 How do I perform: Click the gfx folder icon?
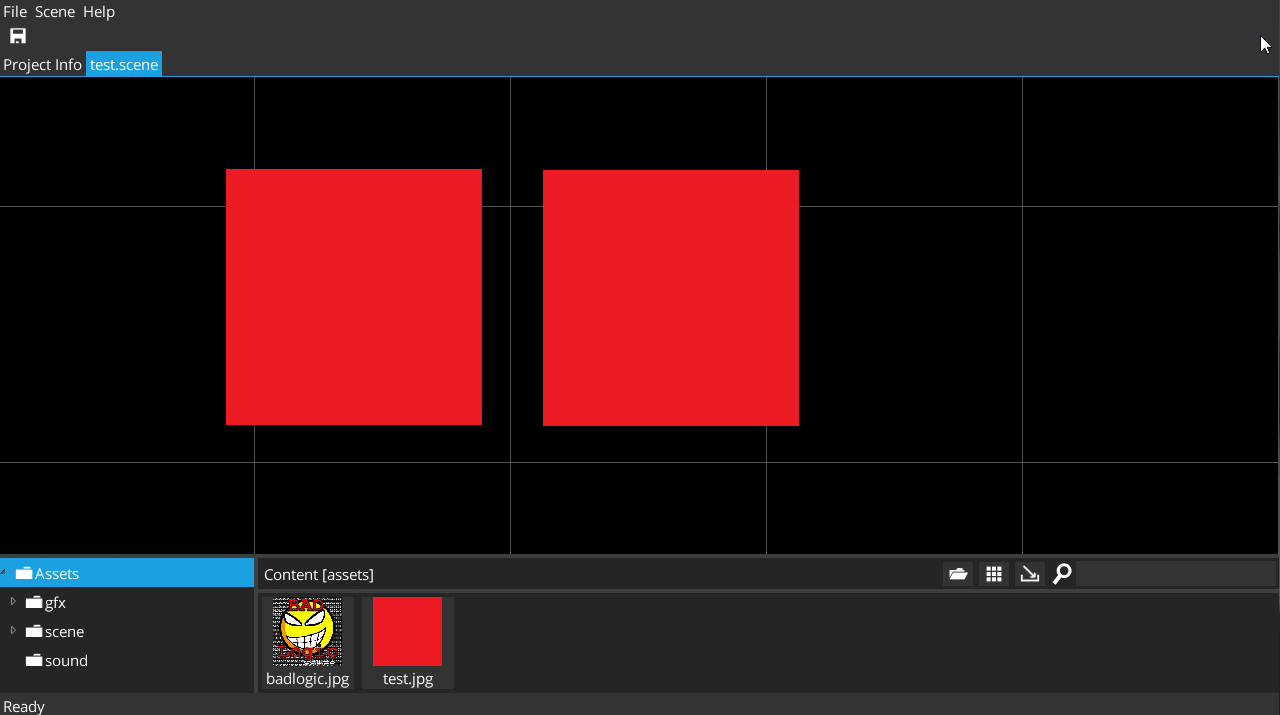click(34, 602)
